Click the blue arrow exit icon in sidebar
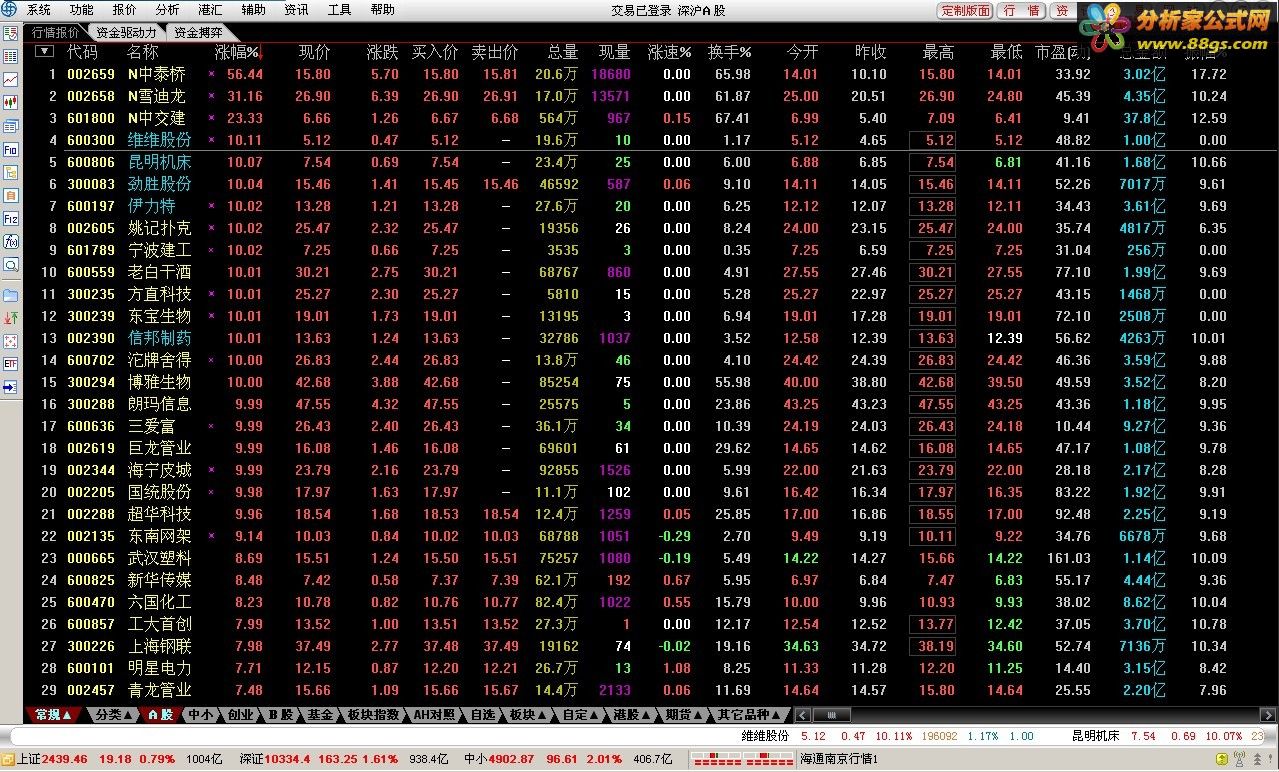 (10, 387)
